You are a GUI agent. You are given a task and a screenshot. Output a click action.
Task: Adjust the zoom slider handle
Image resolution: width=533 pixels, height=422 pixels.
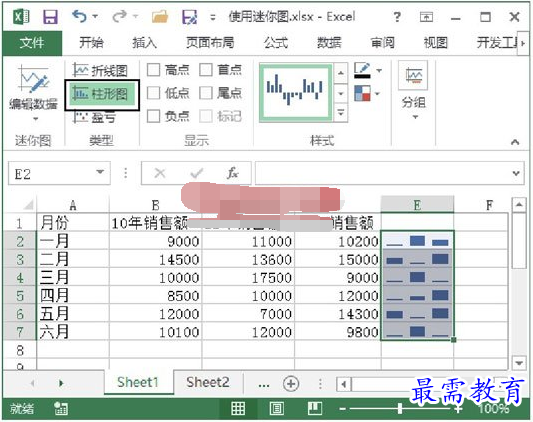(400, 408)
